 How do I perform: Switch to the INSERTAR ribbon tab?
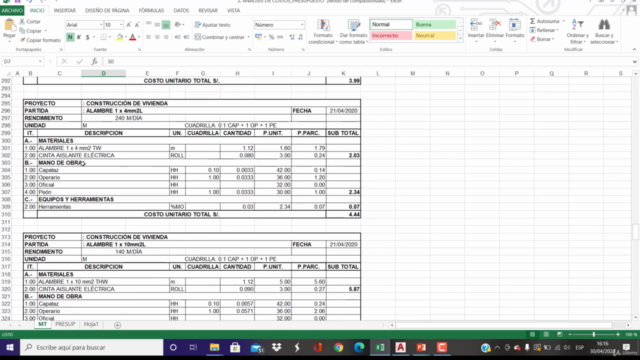pos(64,10)
